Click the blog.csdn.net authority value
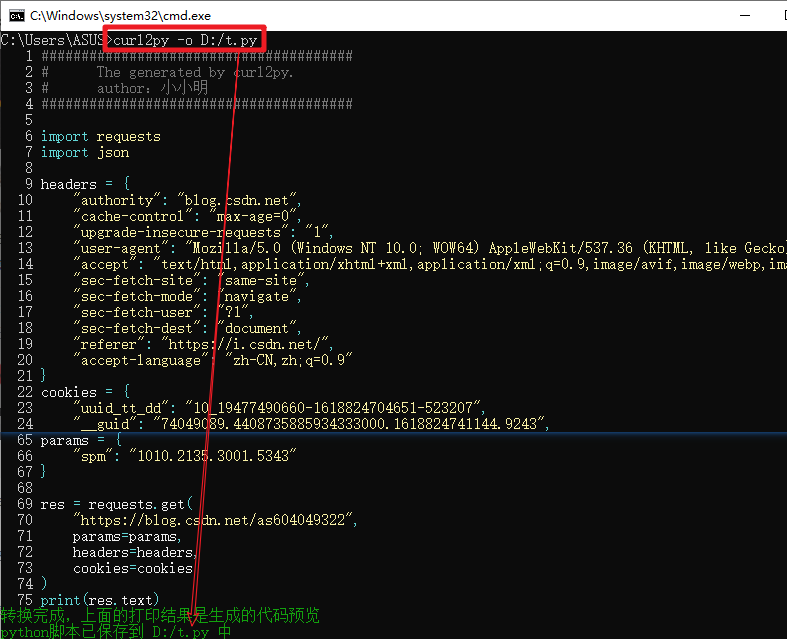 pos(237,200)
